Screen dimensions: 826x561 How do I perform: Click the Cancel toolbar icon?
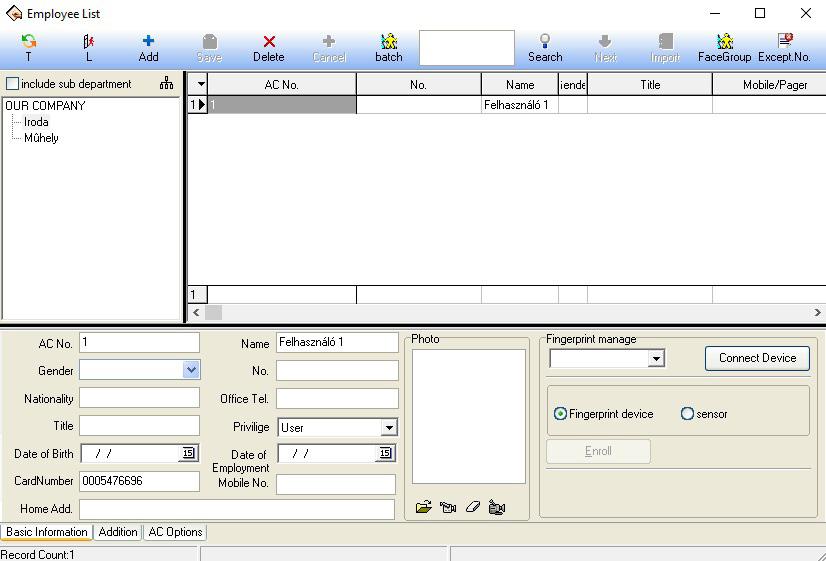329,41
